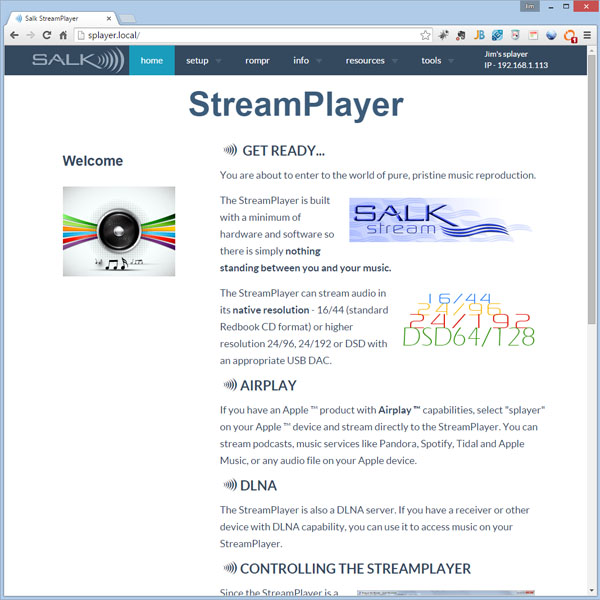Viewport: 600px width, 600px height.
Task: Click the sentence starting 'You are about to enter'
Action: point(378,175)
